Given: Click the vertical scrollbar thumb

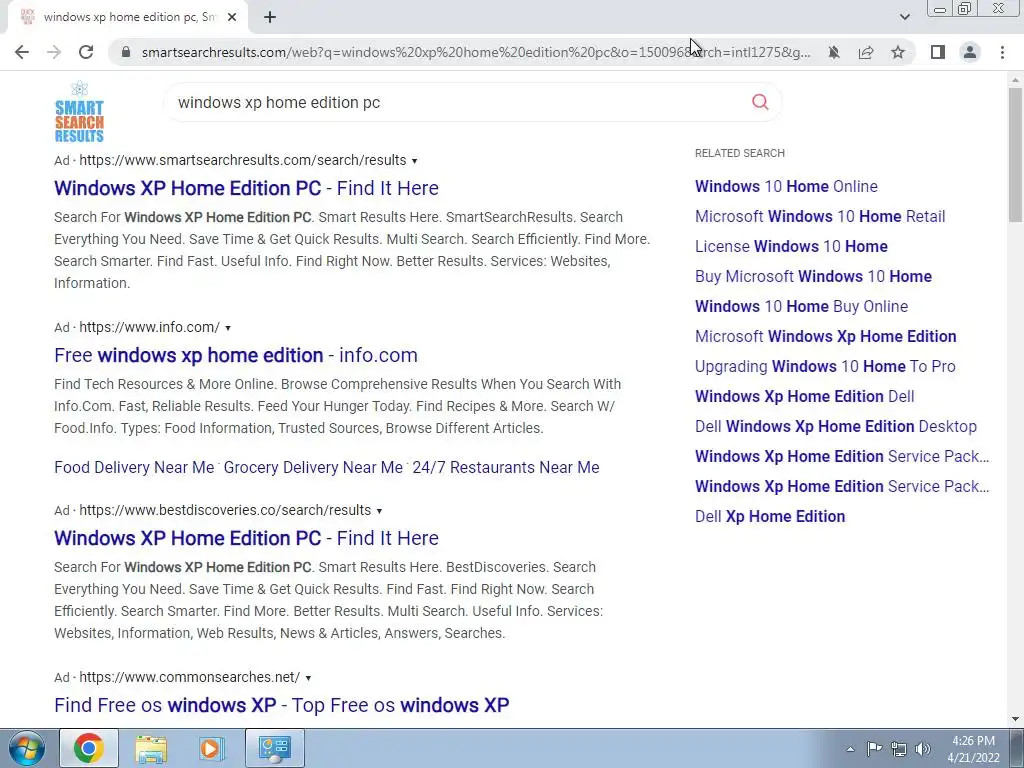Looking at the screenshot, I should click(1015, 154).
